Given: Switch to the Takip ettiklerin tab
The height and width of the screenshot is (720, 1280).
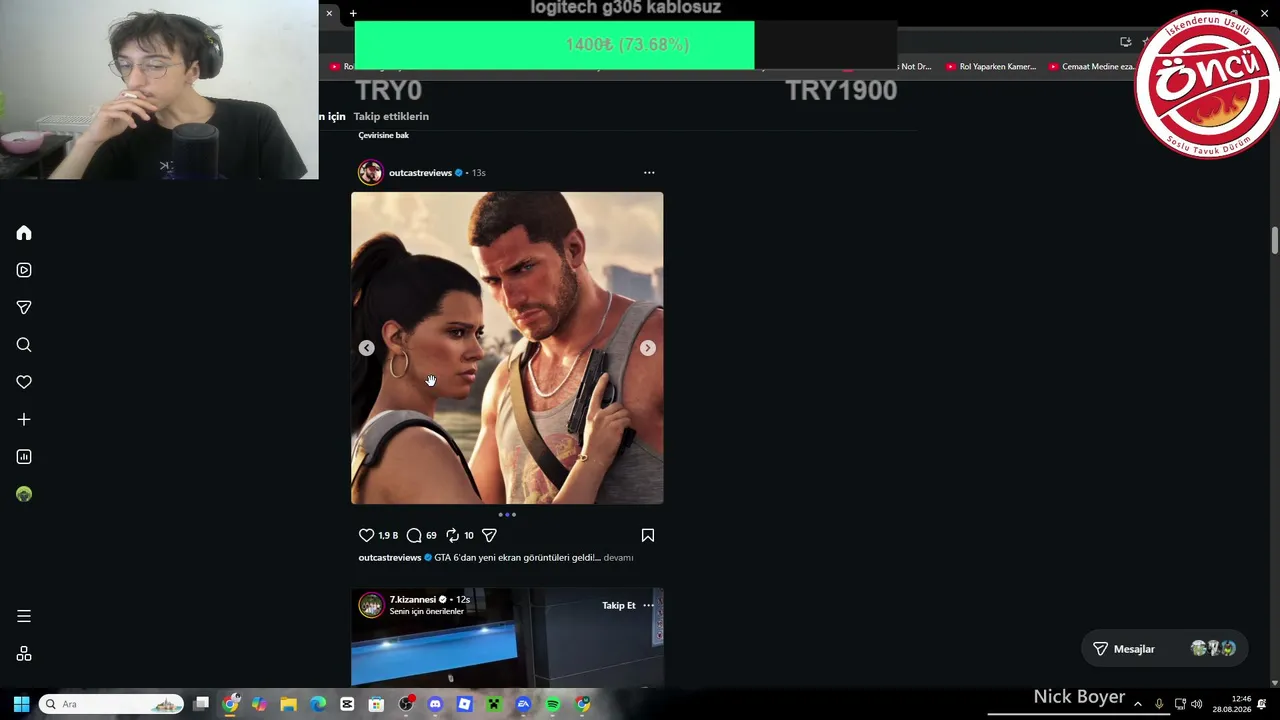Looking at the screenshot, I should tap(391, 116).
